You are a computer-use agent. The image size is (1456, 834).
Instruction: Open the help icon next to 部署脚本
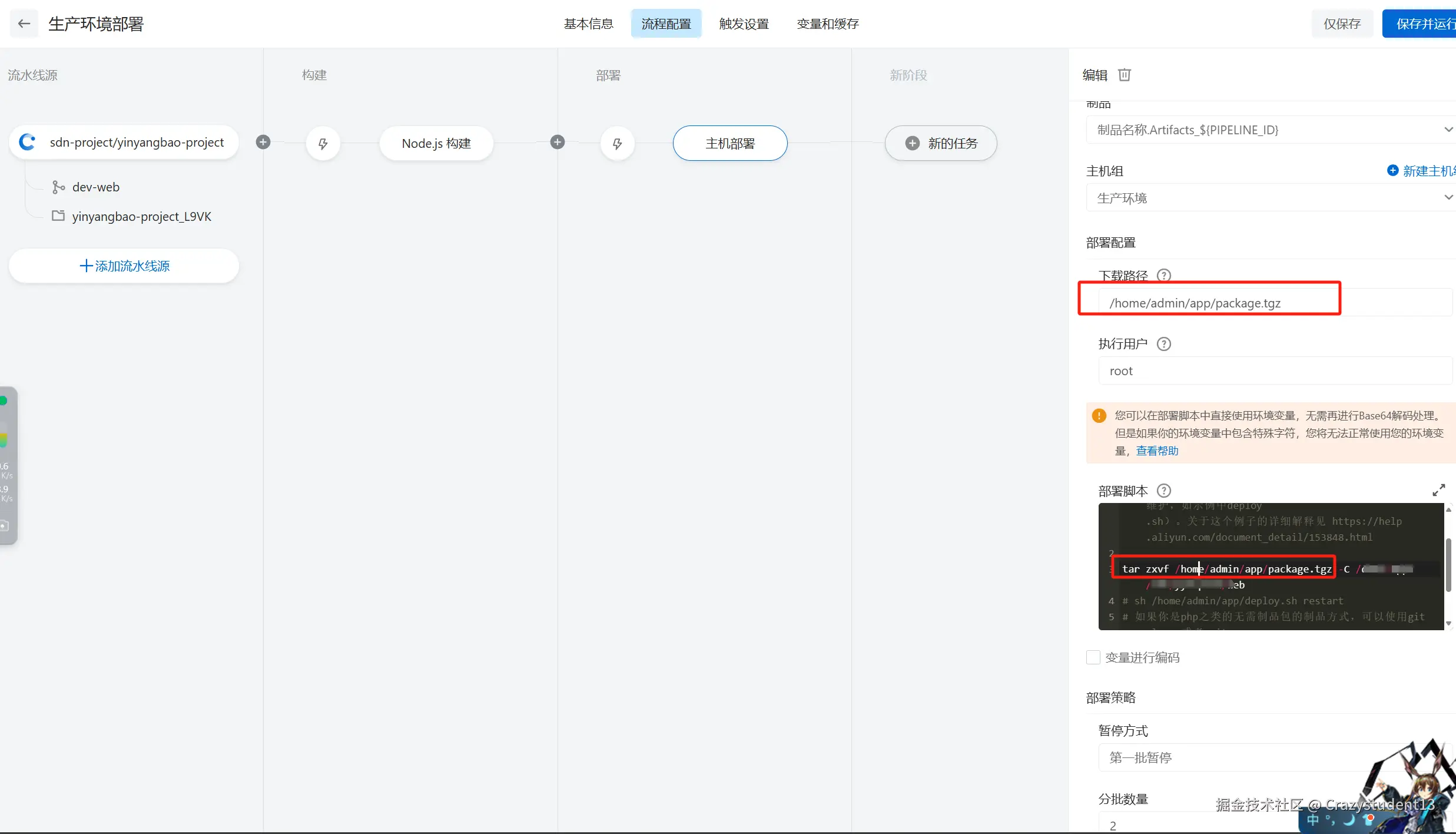1164,491
